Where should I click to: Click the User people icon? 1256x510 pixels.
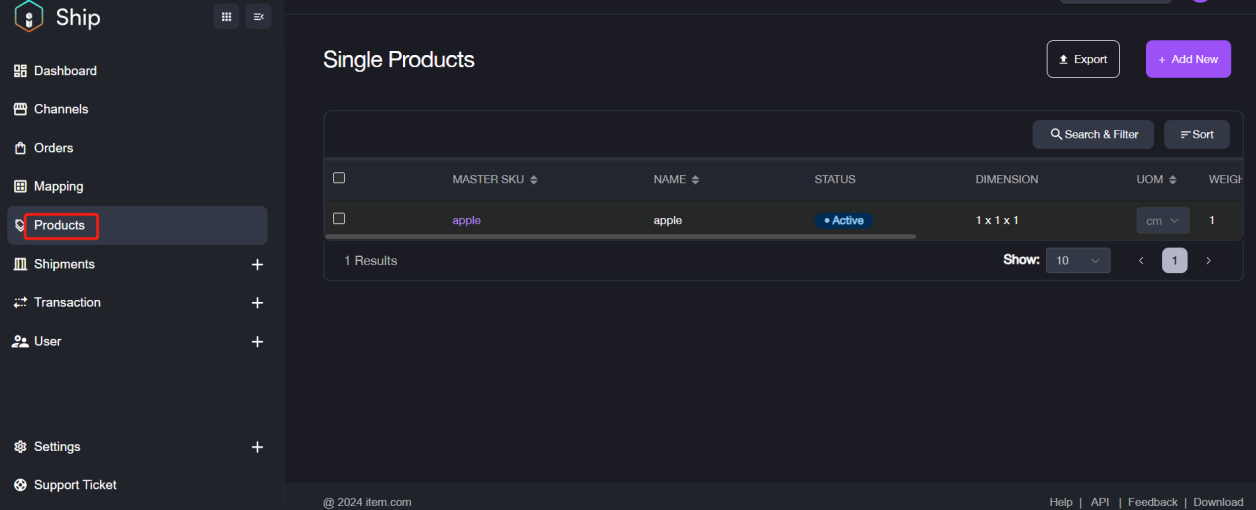[20, 341]
